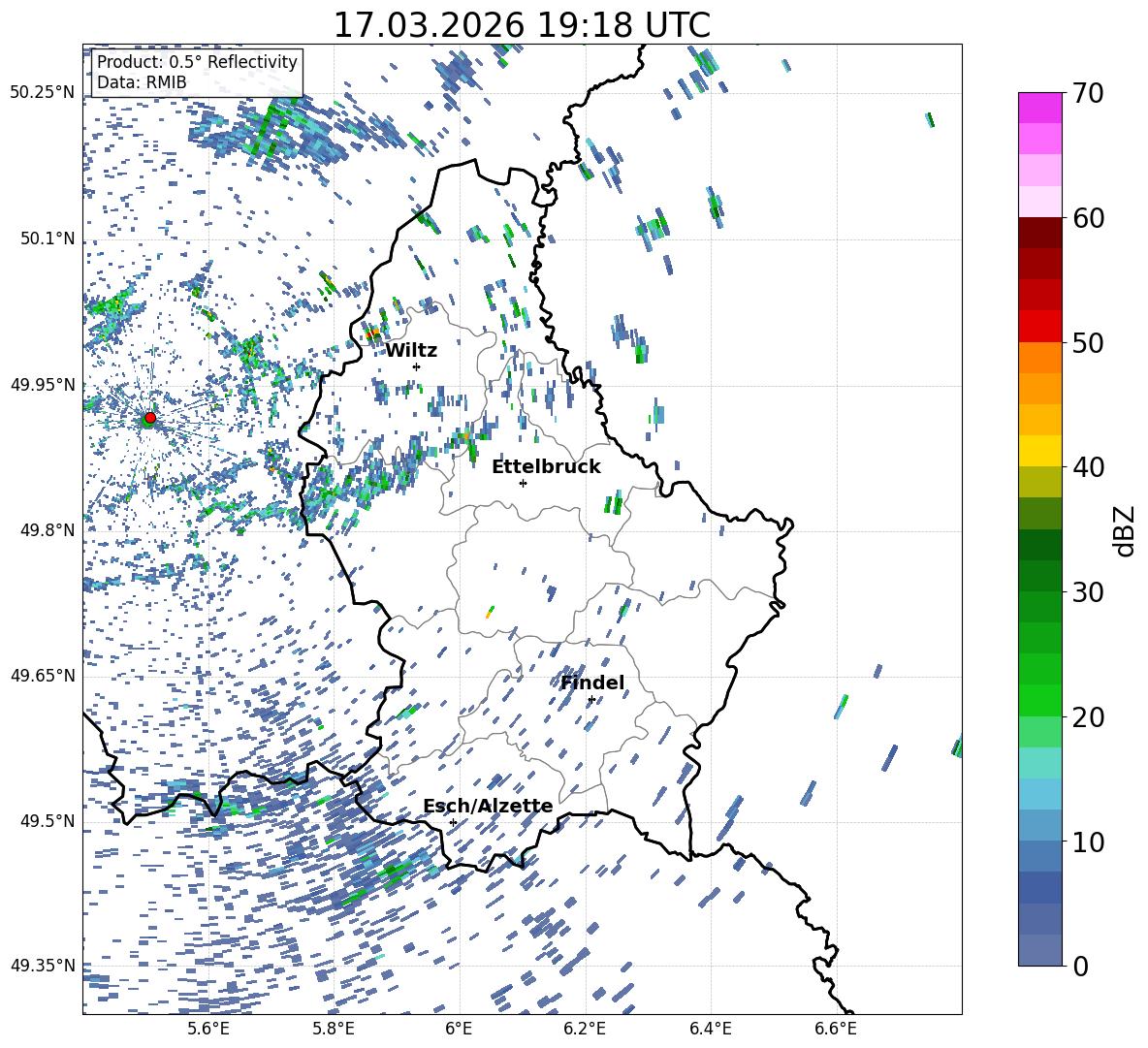Click the Esch/Alzette station cross marker
This screenshot has width=1148, height=1048.
coord(453,822)
